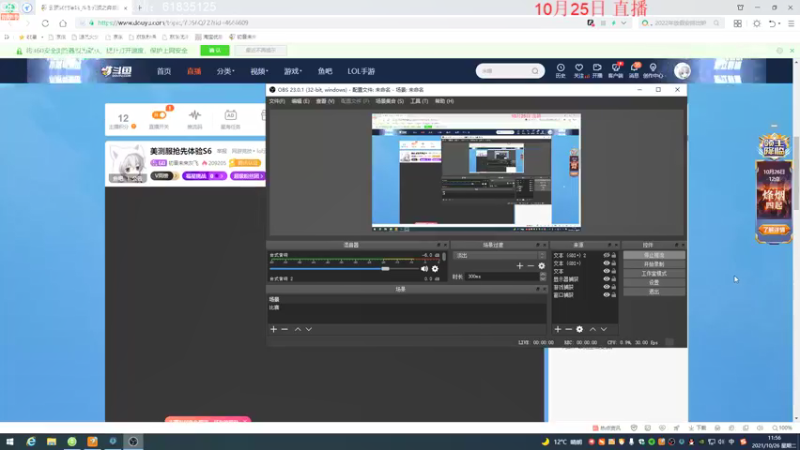Lock the 窗口捕获 source

614,294
